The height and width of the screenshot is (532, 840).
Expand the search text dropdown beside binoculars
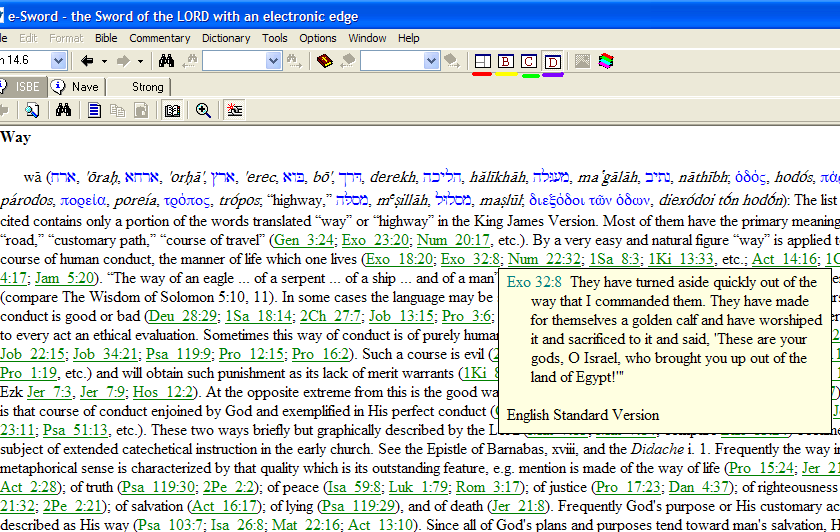pyautogui.click(x=275, y=61)
